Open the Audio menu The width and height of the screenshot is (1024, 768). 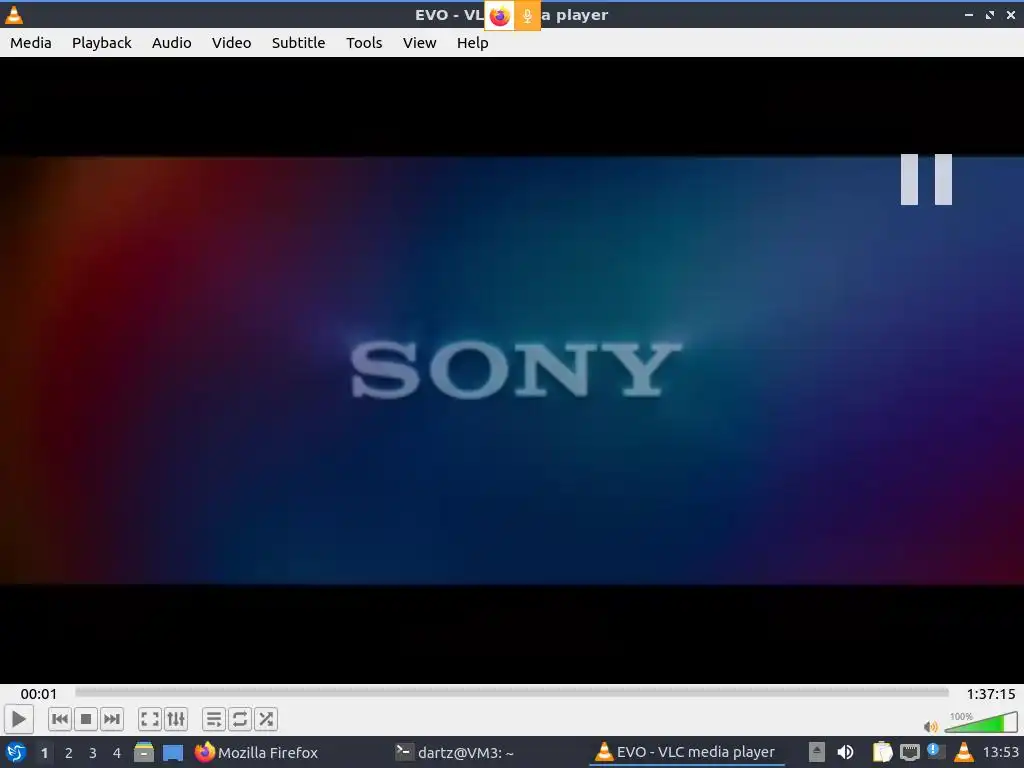click(172, 43)
